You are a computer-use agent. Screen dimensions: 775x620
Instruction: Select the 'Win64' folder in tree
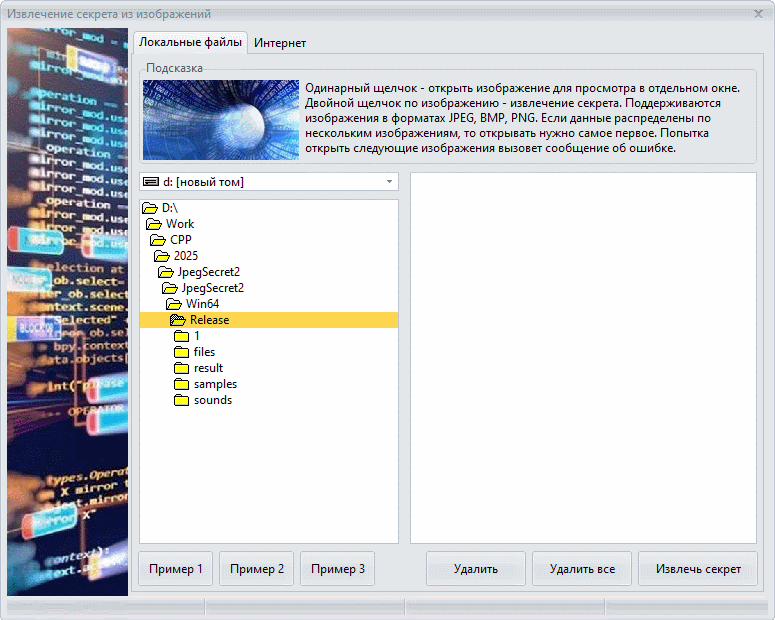tap(202, 304)
